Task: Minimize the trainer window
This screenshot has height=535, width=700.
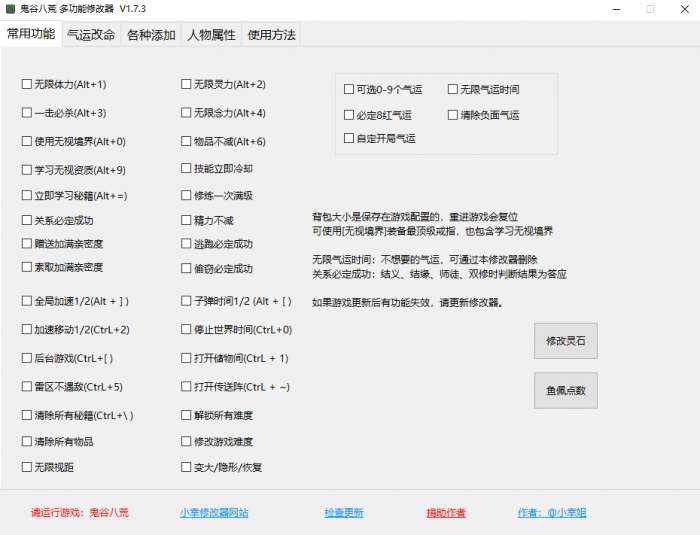Action: click(x=617, y=9)
